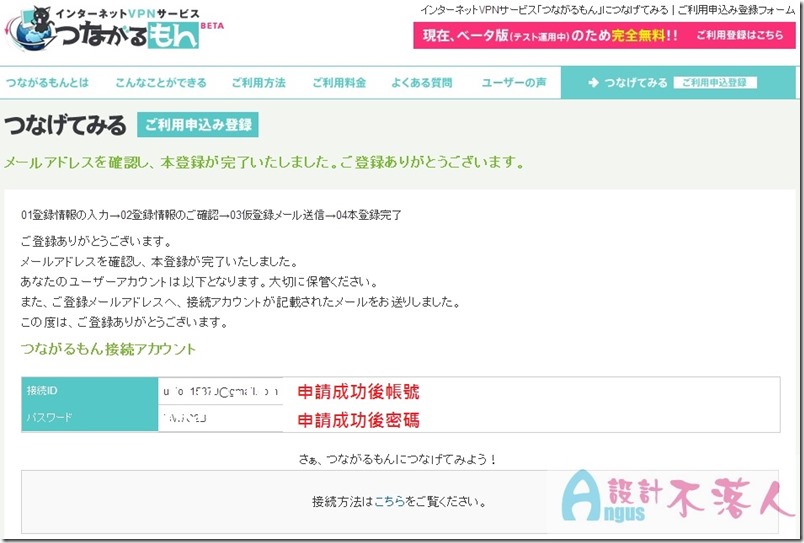Click the green ご利用申込み登録 badge
The height and width of the screenshot is (543, 804).
[x=197, y=125]
